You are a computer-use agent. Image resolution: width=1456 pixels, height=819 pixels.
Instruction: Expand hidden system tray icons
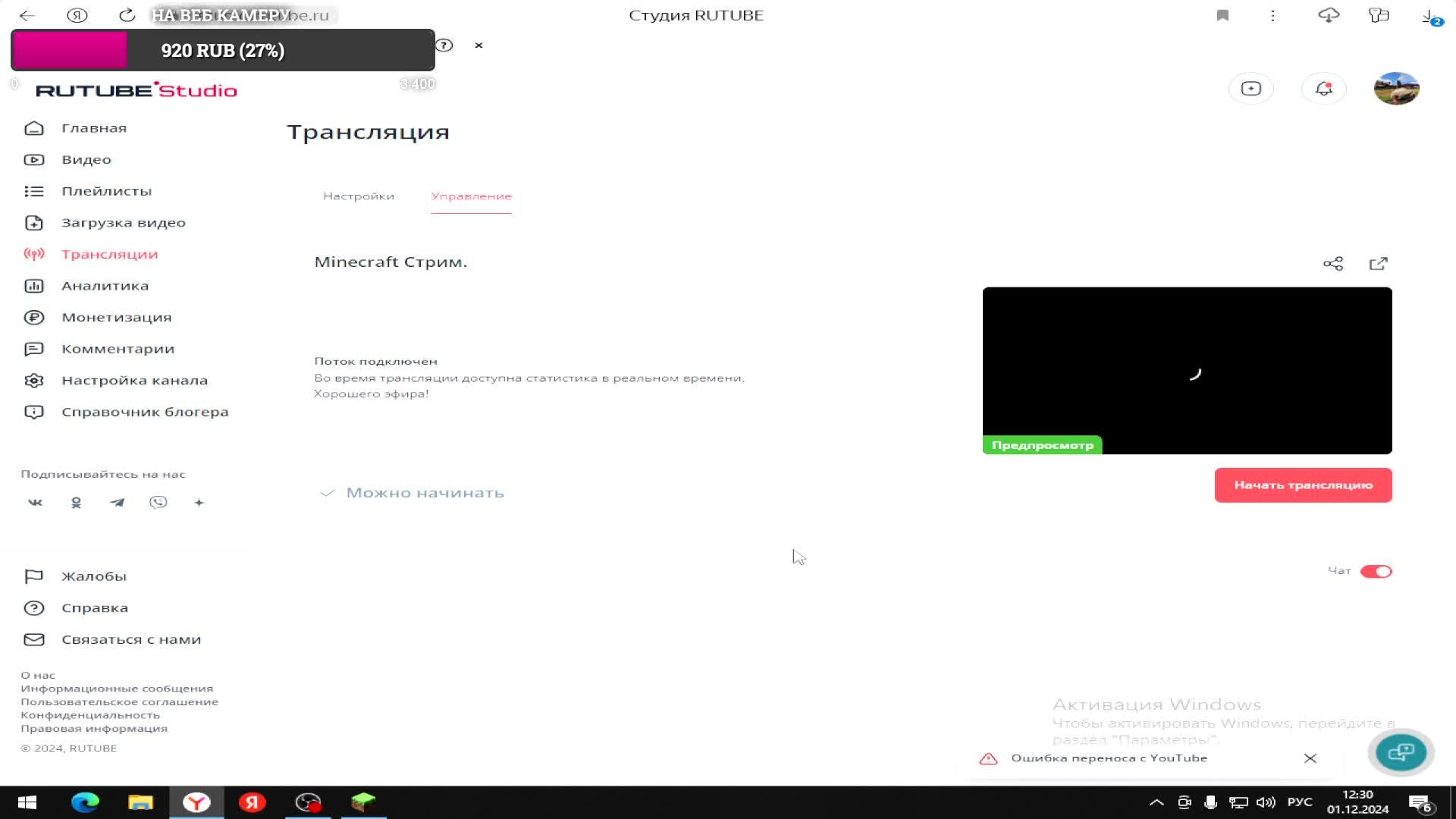pos(1156,802)
